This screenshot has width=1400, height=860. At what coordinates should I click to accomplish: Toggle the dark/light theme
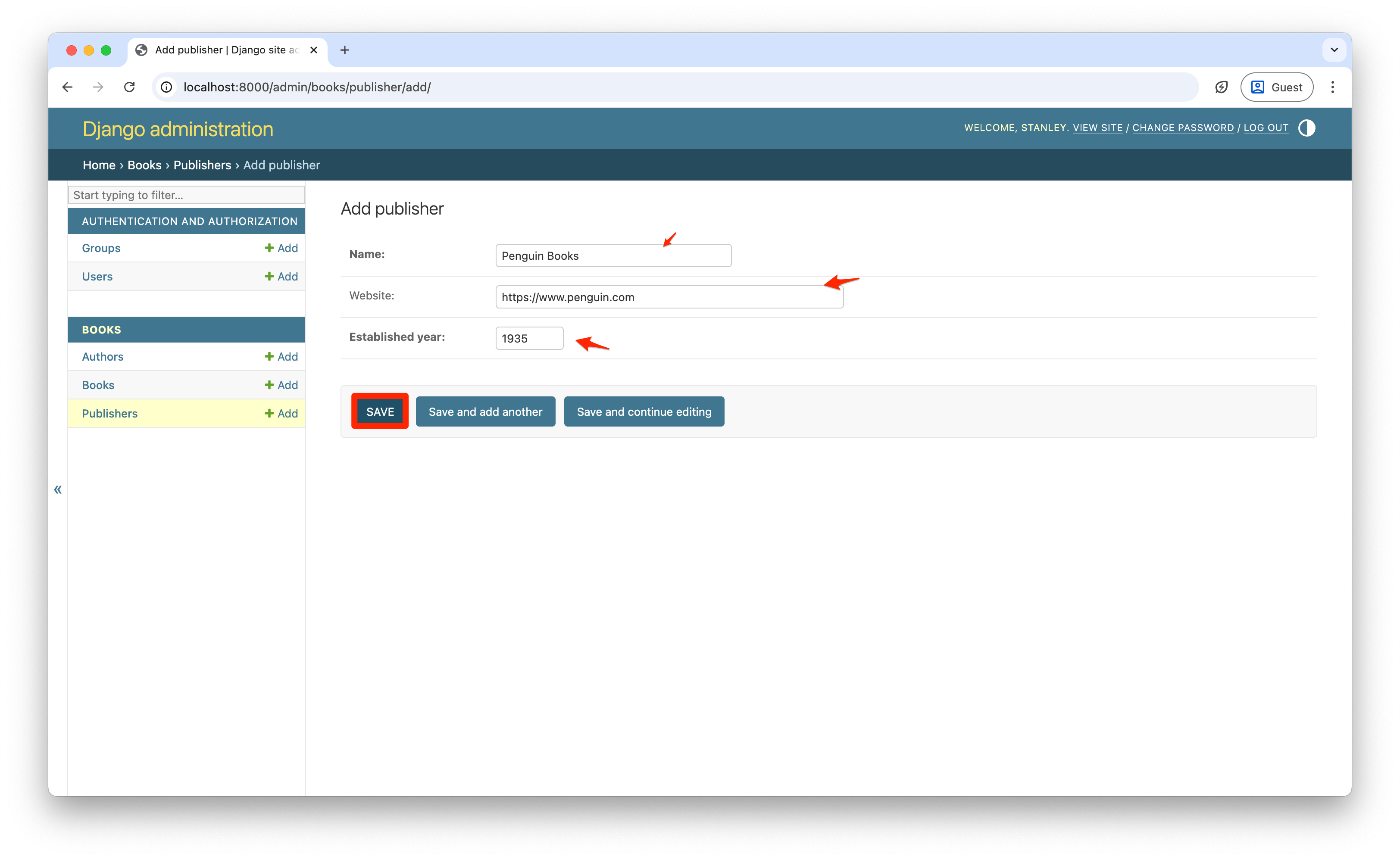1307,128
